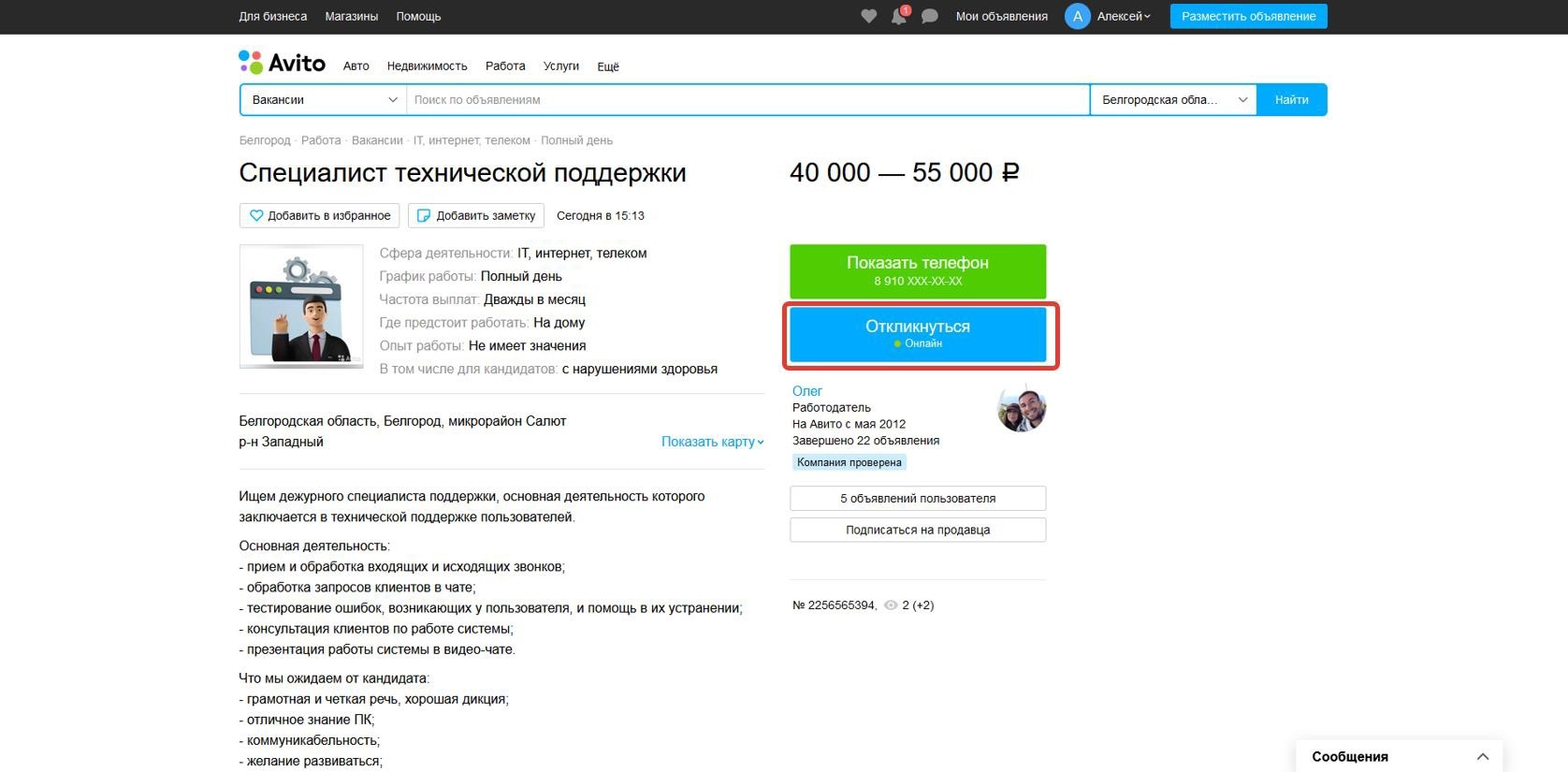Open the job listing illustration image
Screen dimensions: 1568x772
click(x=301, y=306)
